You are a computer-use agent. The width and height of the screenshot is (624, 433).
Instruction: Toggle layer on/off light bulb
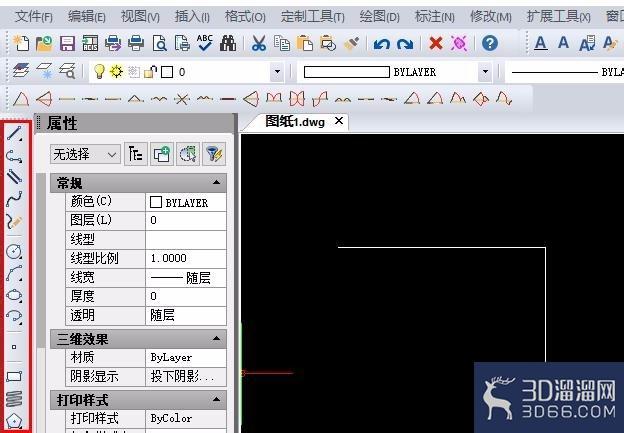(x=99, y=72)
